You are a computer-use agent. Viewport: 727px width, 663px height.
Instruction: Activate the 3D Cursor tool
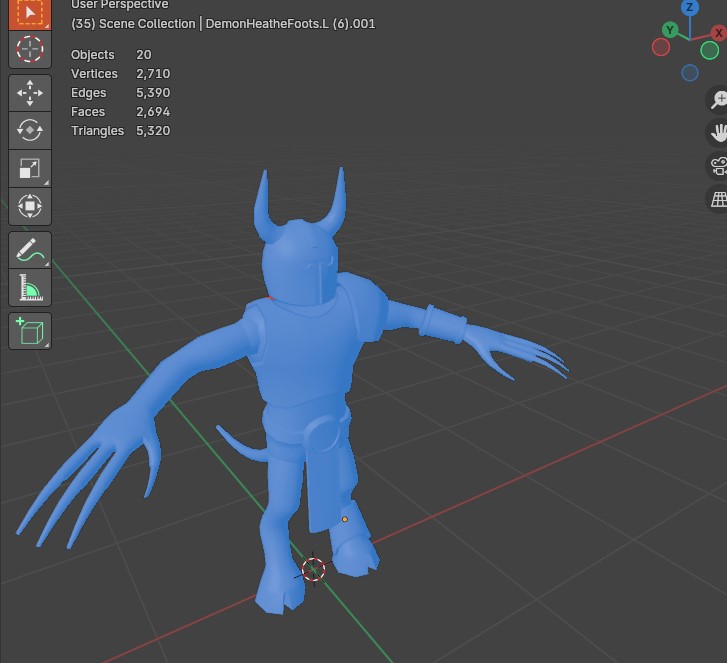pos(30,49)
